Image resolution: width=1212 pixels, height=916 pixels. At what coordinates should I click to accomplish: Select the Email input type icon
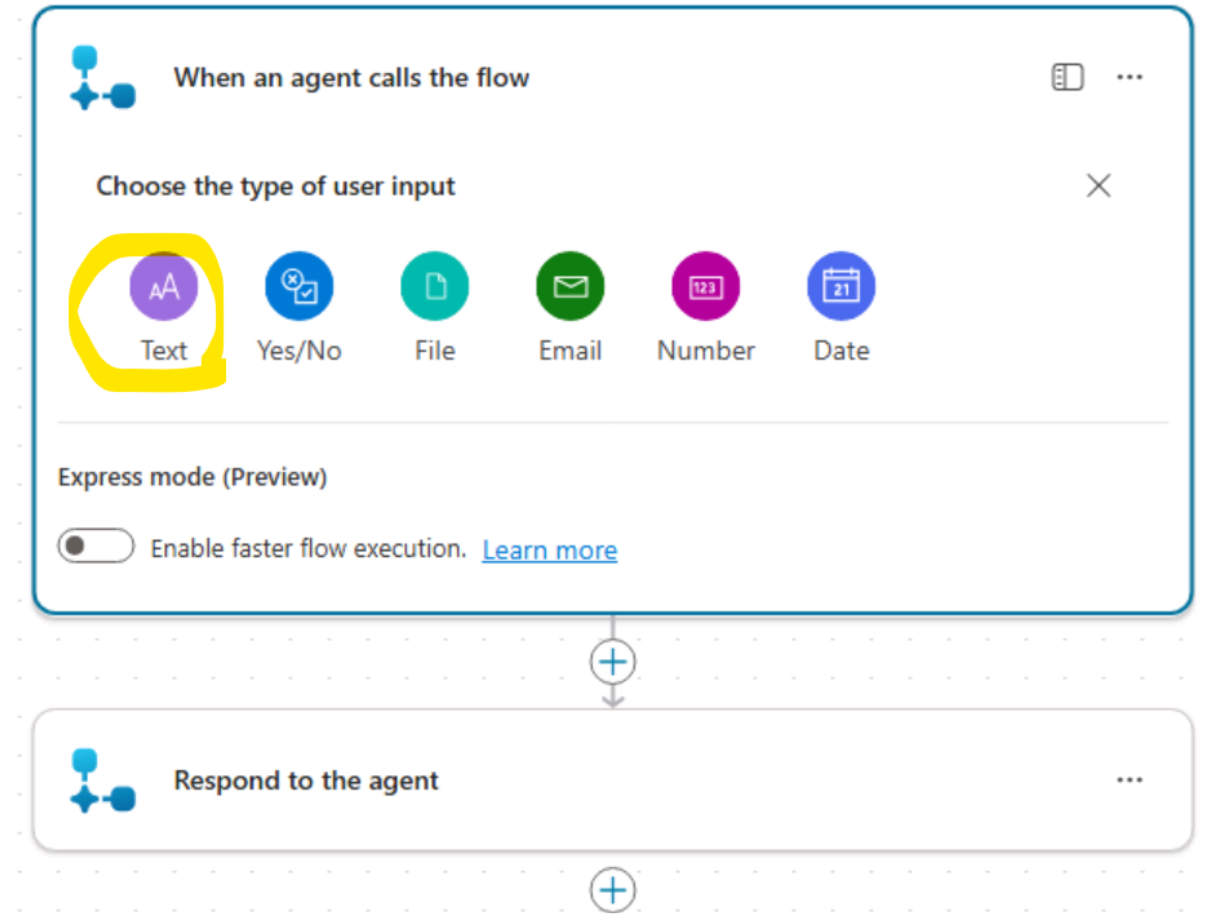pos(570,287)
